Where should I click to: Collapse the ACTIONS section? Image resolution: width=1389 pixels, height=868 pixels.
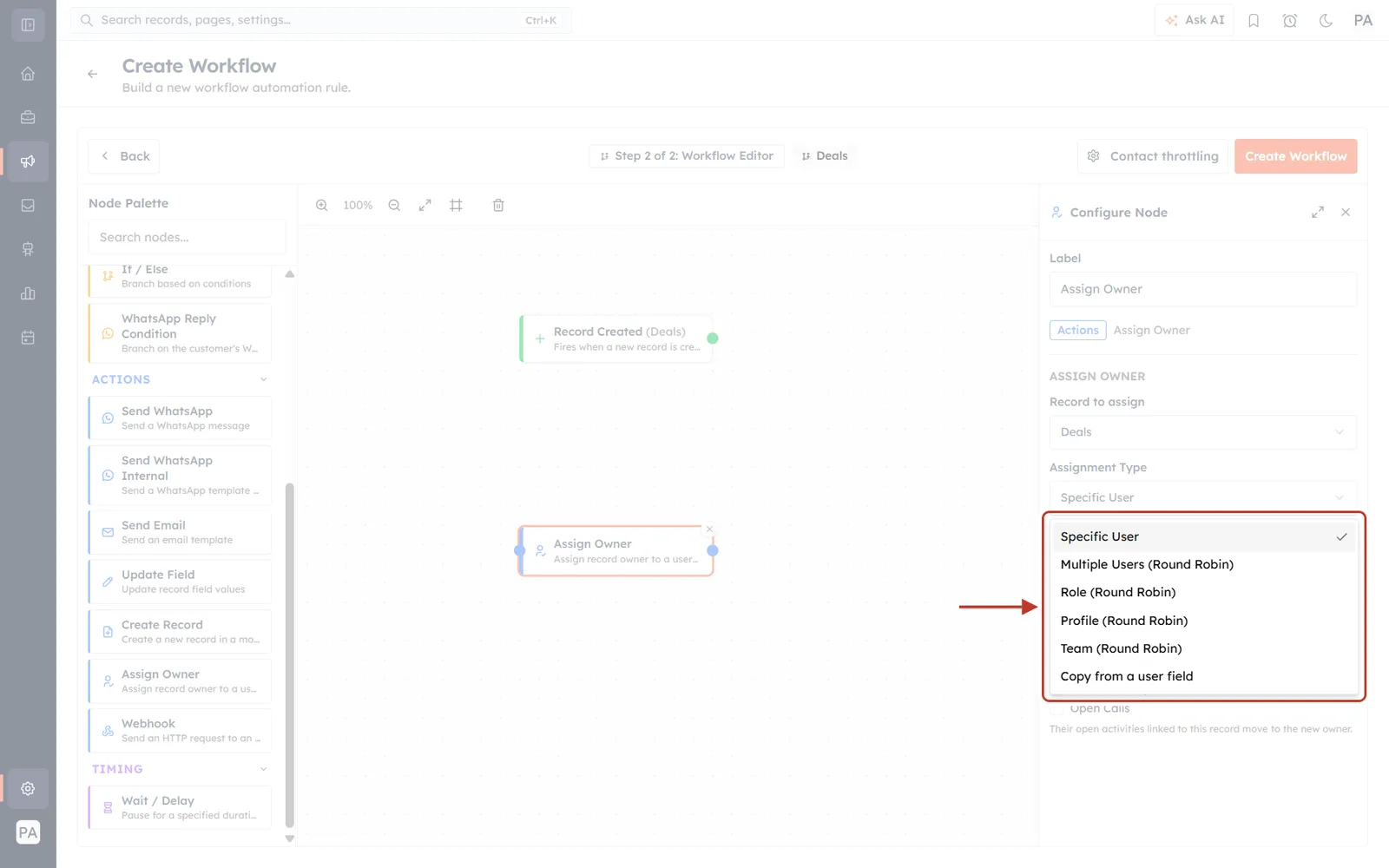[x=264, y=379]
